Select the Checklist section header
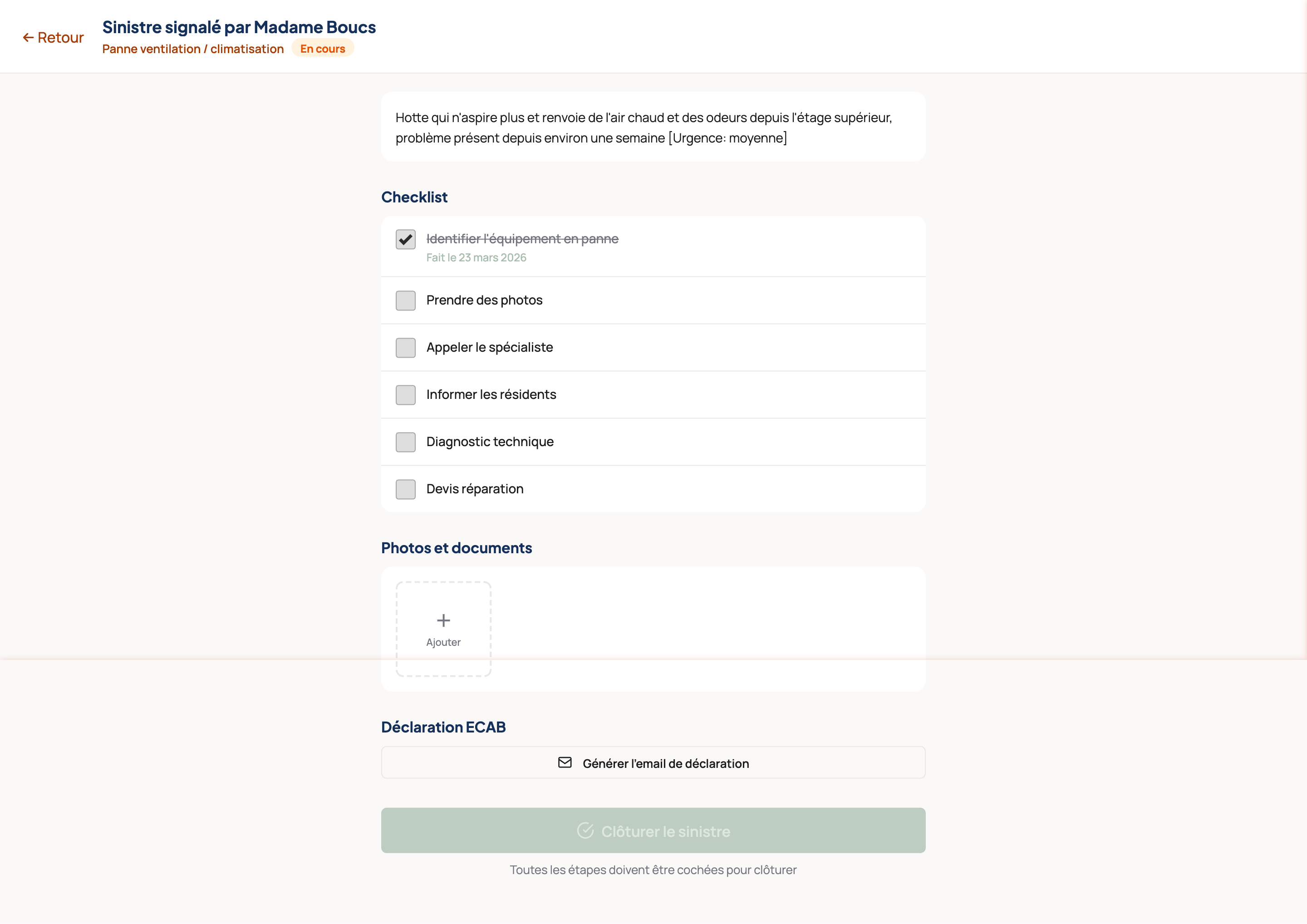Image resolution: width=1307 pixels, height=924 pixels. tap(414, 197)
